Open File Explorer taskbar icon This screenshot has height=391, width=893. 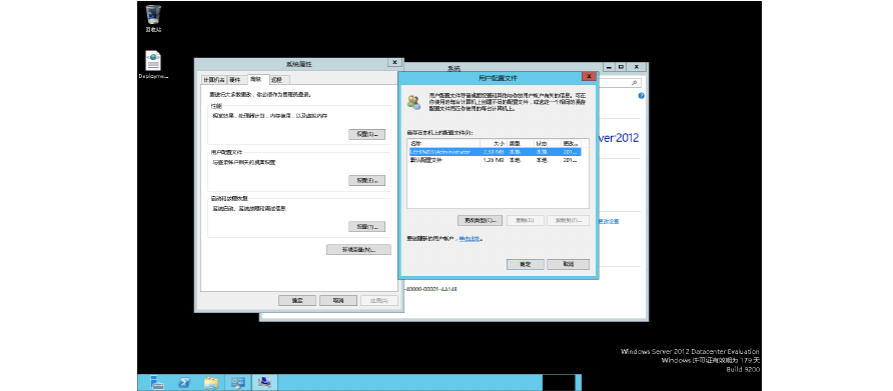point(211,382)
